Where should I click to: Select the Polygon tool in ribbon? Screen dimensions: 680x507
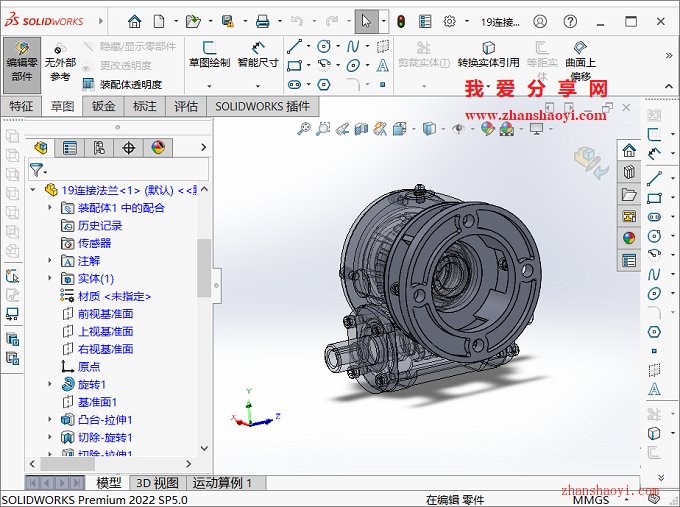point(324,85)
